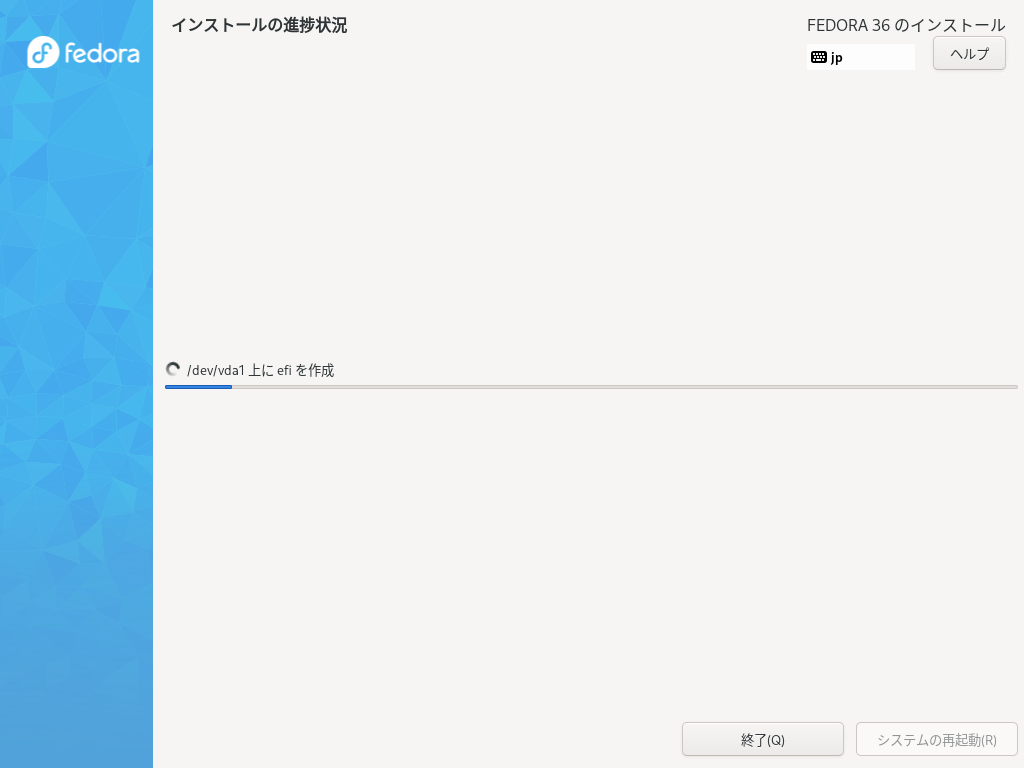This screenshot has width=1024, height=768.
Task: Click the Fedora logo in the sidebar
Action: click(84, 52)
